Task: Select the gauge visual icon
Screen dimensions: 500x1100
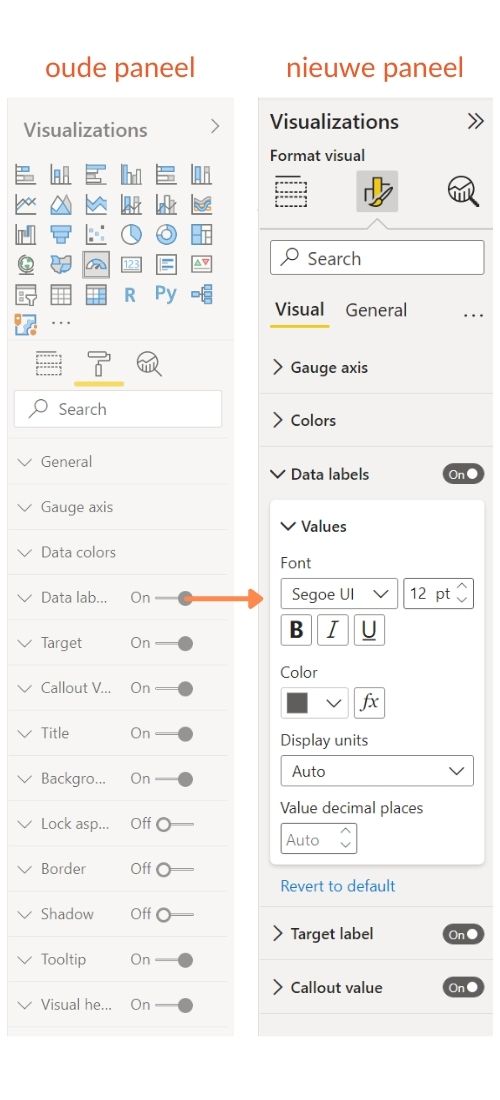Action: click(x=96, y=264)
